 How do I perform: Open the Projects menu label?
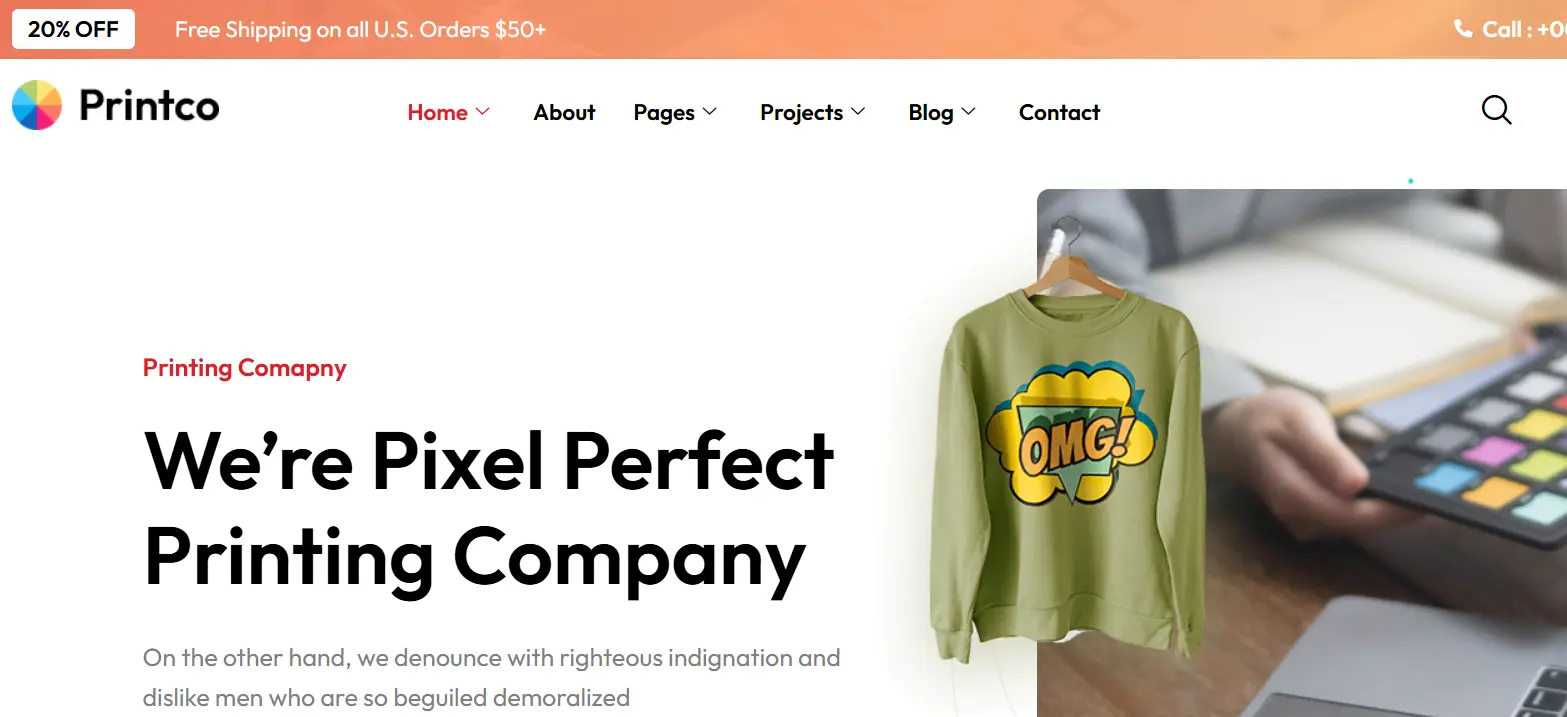801,113
